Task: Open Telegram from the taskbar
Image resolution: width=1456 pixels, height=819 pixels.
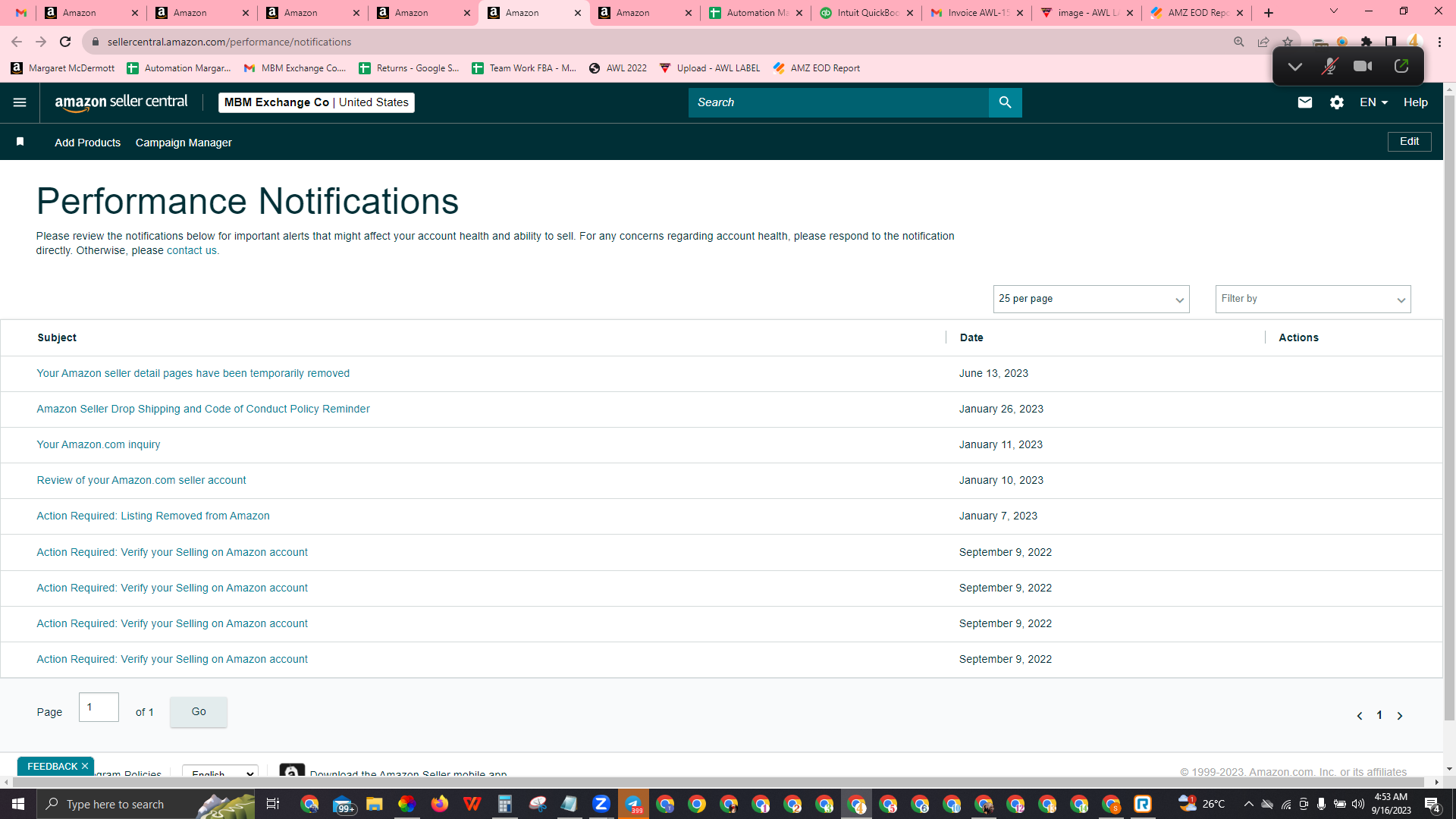Action: pyautogui.click(x=633, y=804)
